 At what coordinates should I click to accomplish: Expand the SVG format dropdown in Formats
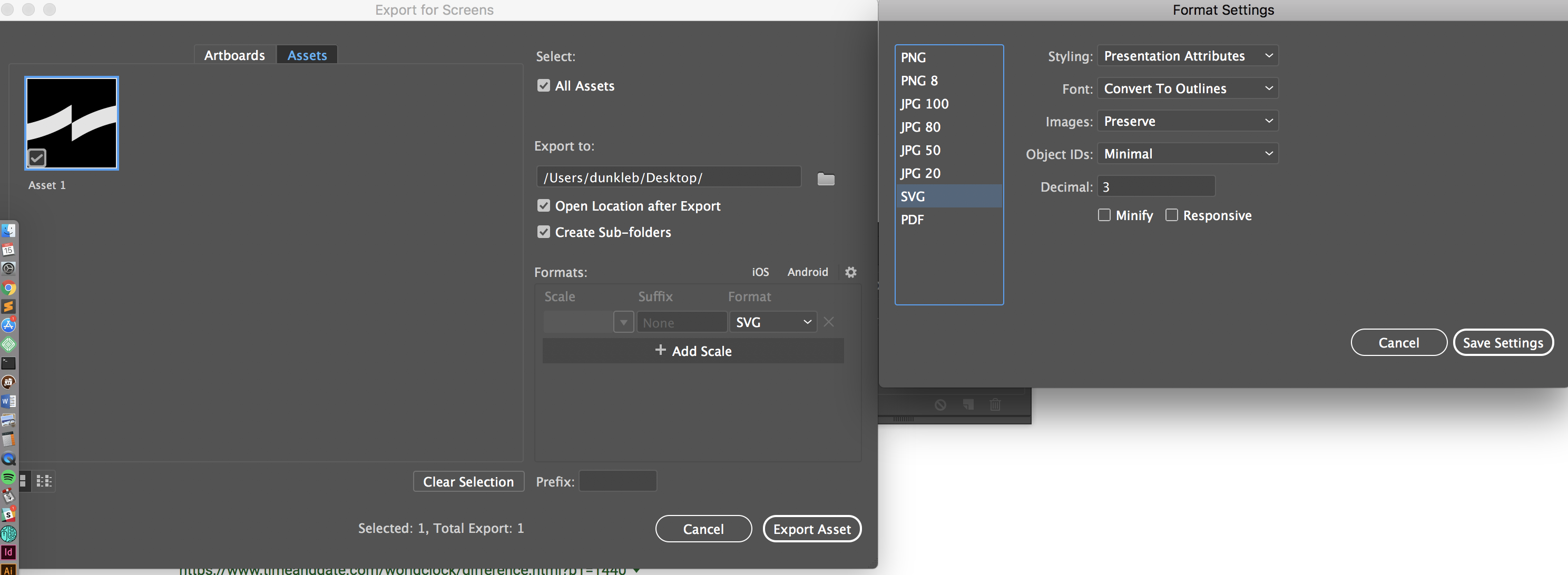(x=807, y=322)
